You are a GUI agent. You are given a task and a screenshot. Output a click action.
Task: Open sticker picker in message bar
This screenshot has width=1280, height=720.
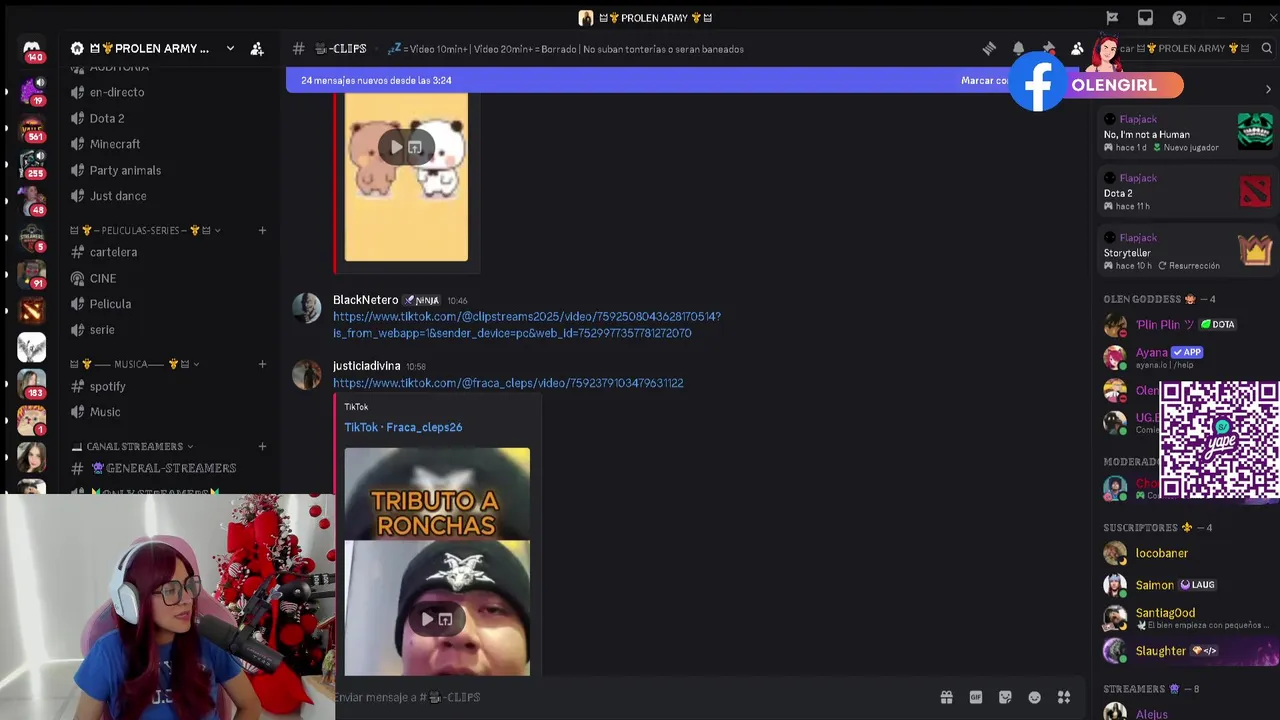point(1005,697)
